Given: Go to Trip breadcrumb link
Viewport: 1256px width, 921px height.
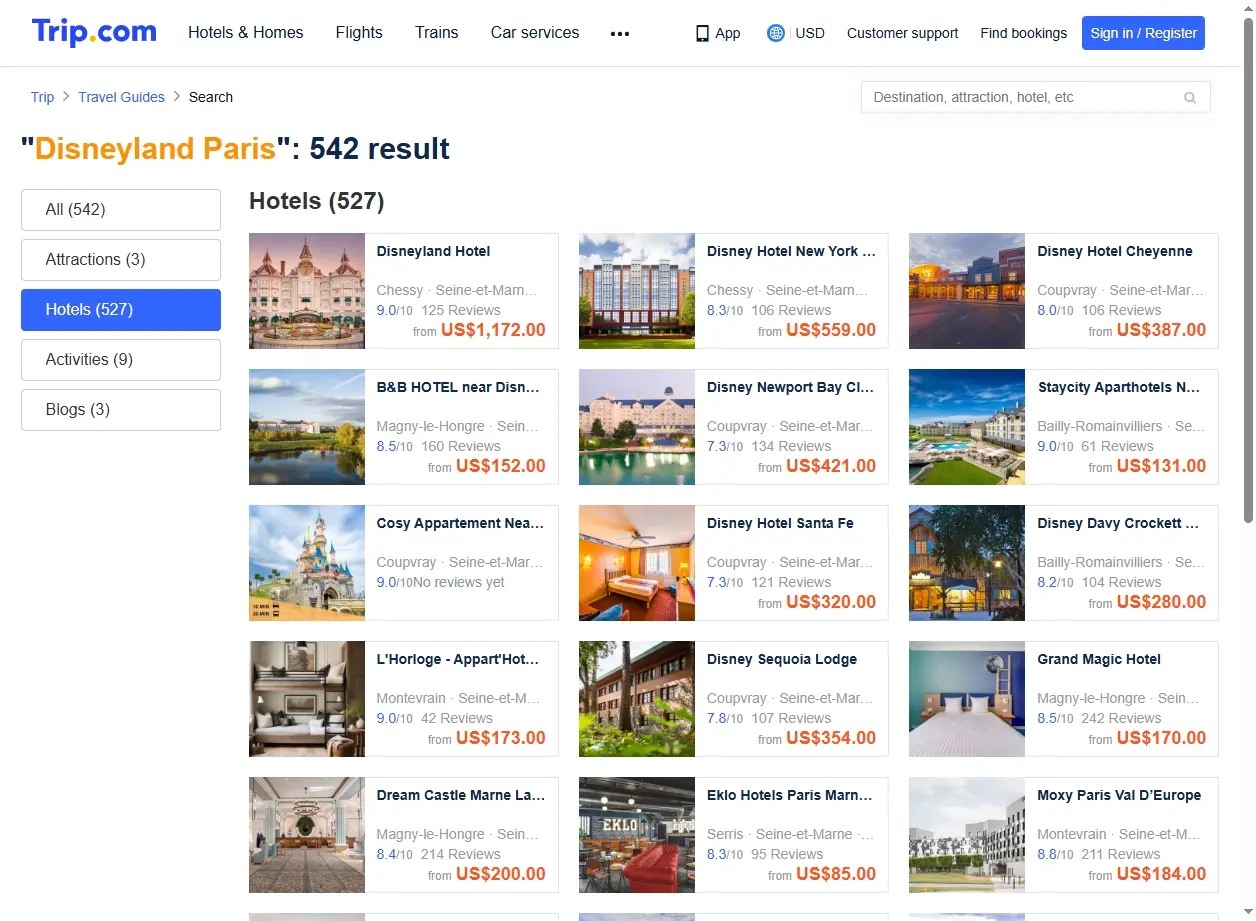Looking at the screenshot, I should [x=42, y=97].
